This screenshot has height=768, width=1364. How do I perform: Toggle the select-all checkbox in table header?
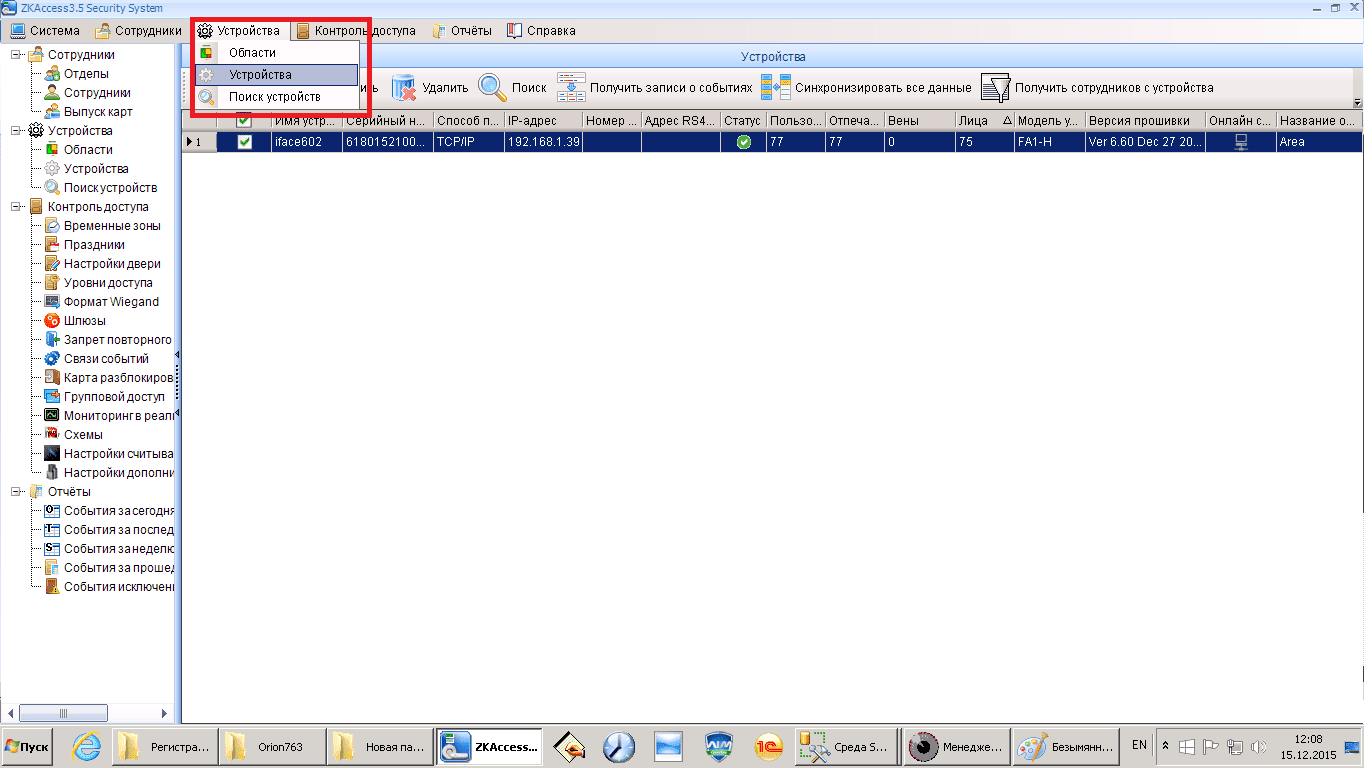(243, 121)
